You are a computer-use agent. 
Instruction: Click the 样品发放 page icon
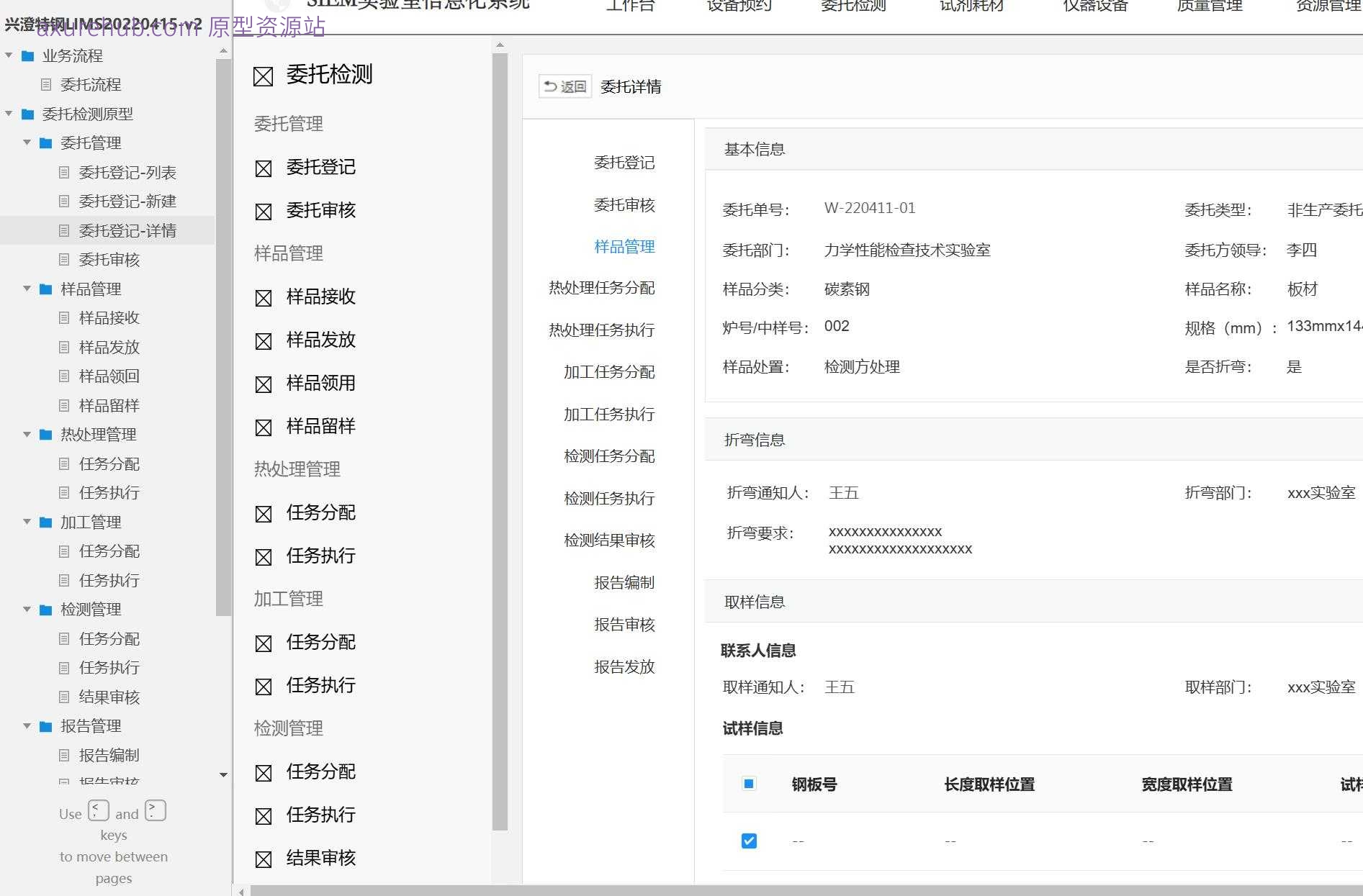click(263, 340)
